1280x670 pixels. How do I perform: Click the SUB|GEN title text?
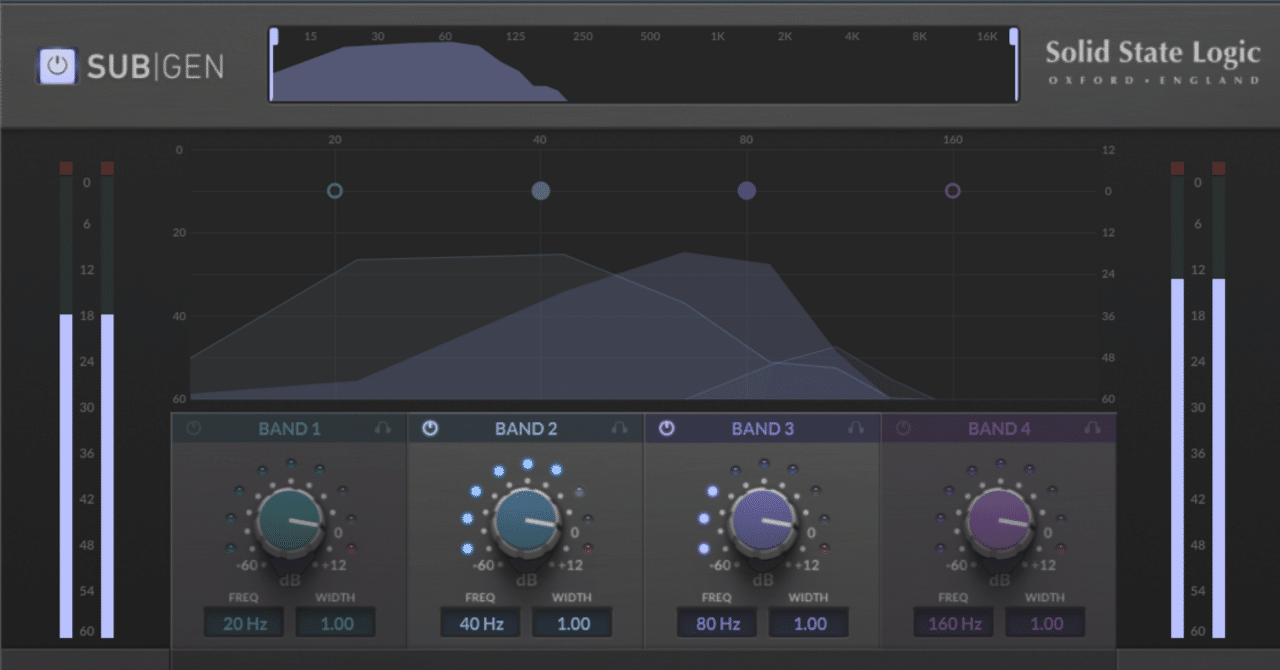(155, 67)
